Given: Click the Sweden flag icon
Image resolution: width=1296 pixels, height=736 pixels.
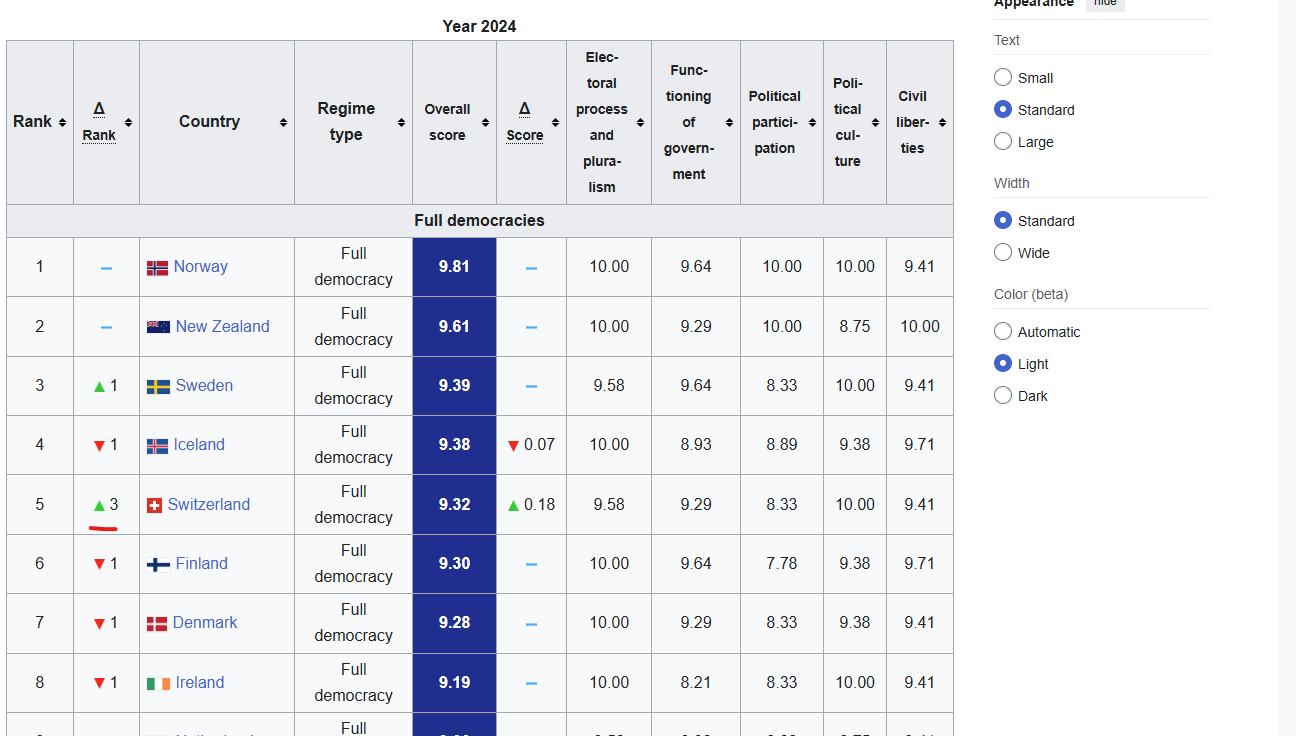Looking at the screenshot, I should pos(158,387).
